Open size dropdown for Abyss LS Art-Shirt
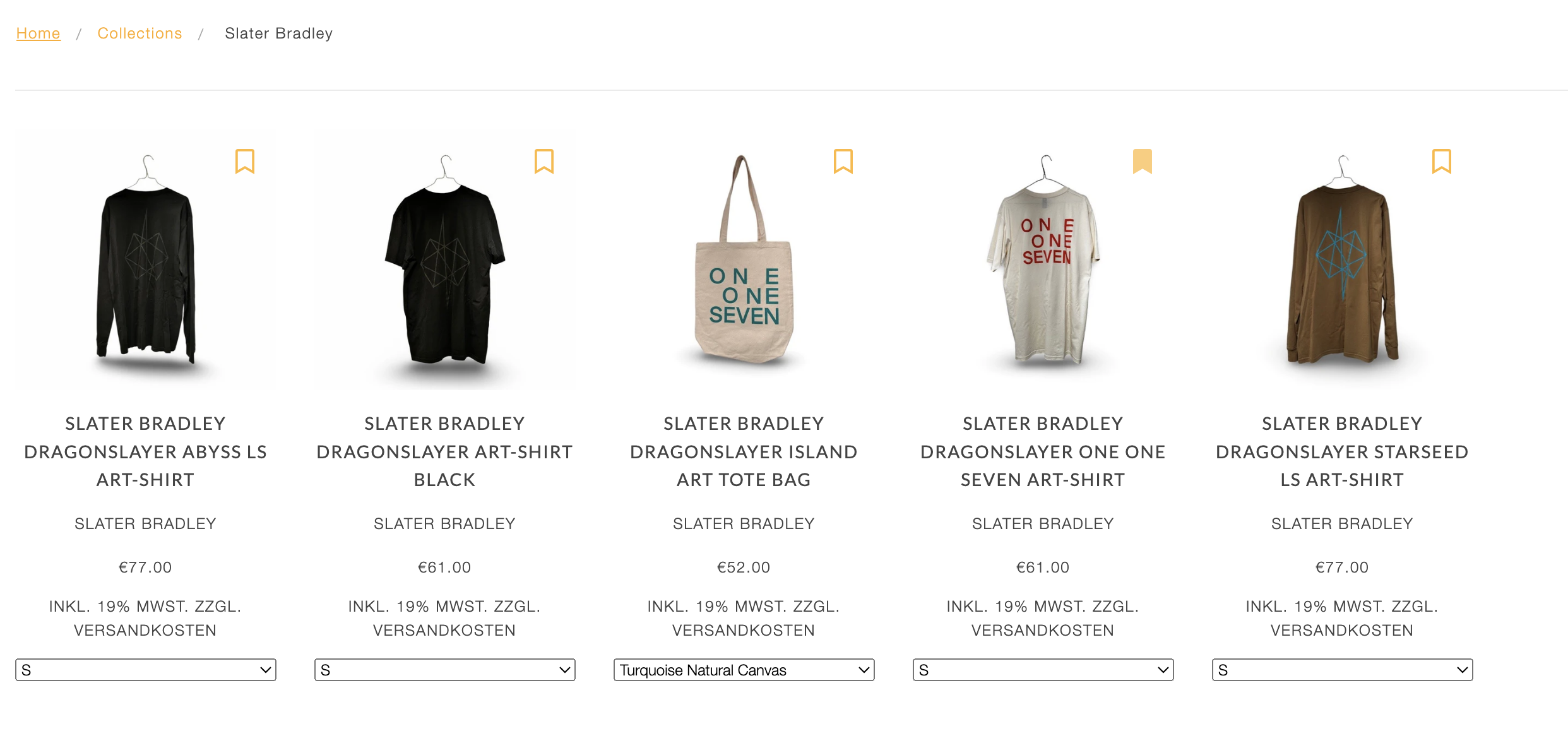The height and width of the screenshot is (731, 1568). (x=146, y=670)
